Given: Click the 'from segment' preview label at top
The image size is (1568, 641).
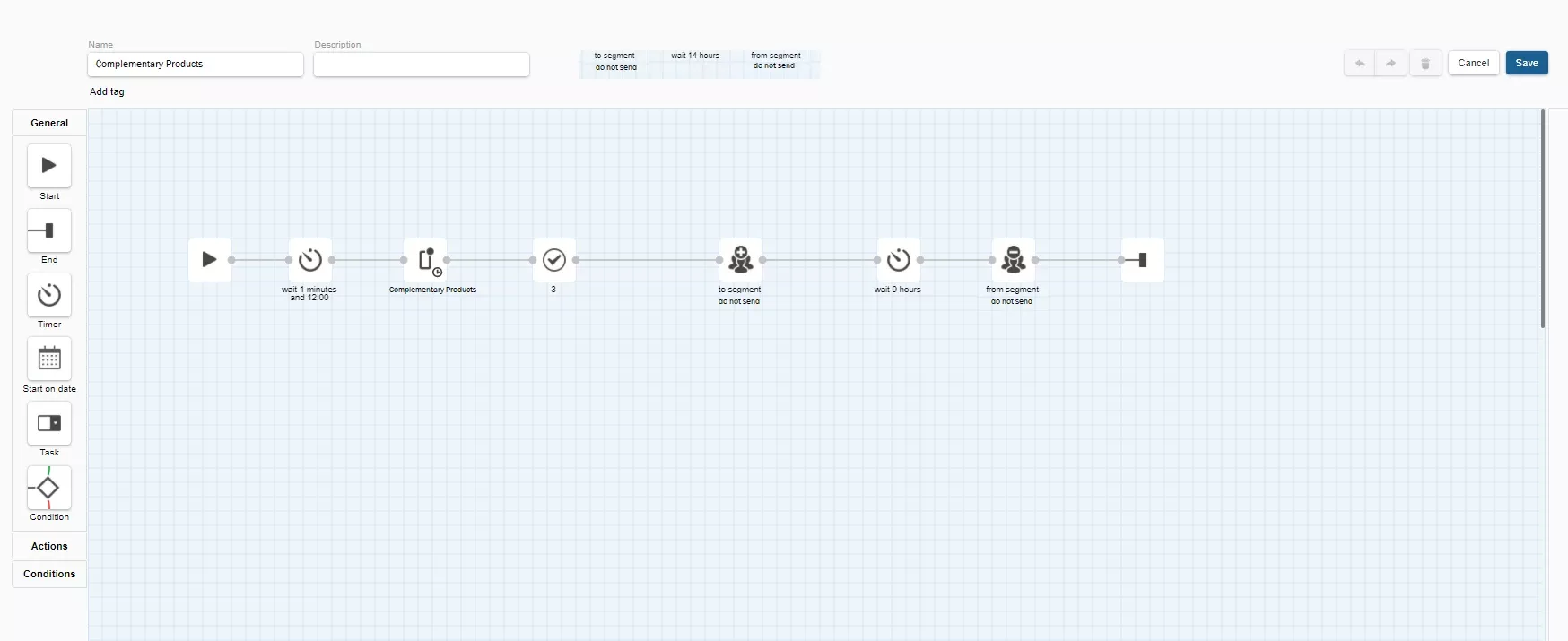Looking at the screenshot, I should coord(776,56).
